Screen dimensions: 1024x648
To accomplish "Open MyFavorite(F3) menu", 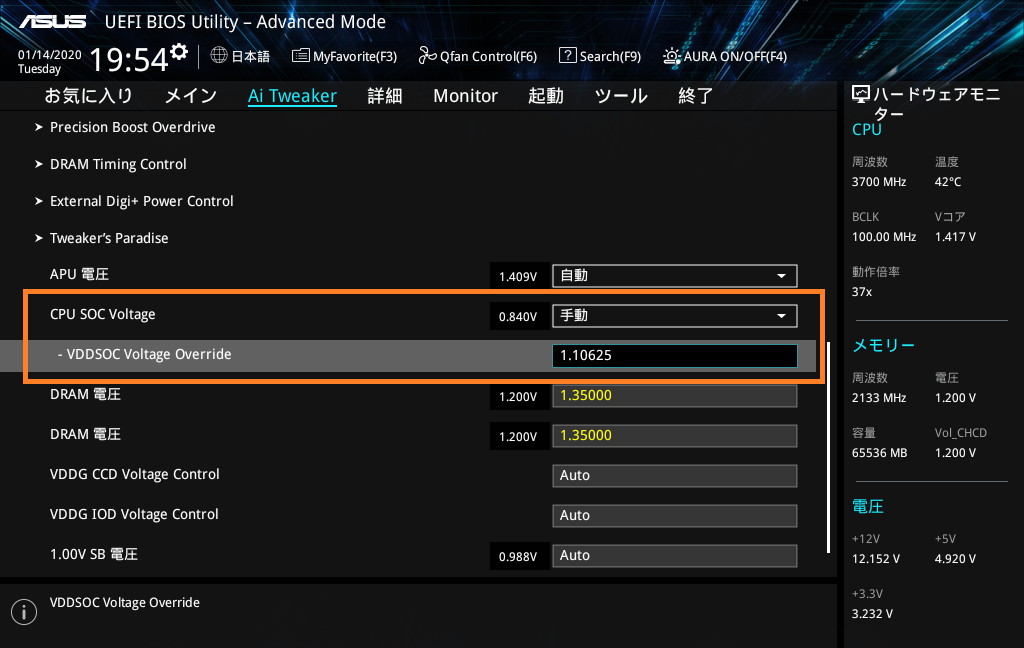I will pyautogui.click(x=355, y=56).
